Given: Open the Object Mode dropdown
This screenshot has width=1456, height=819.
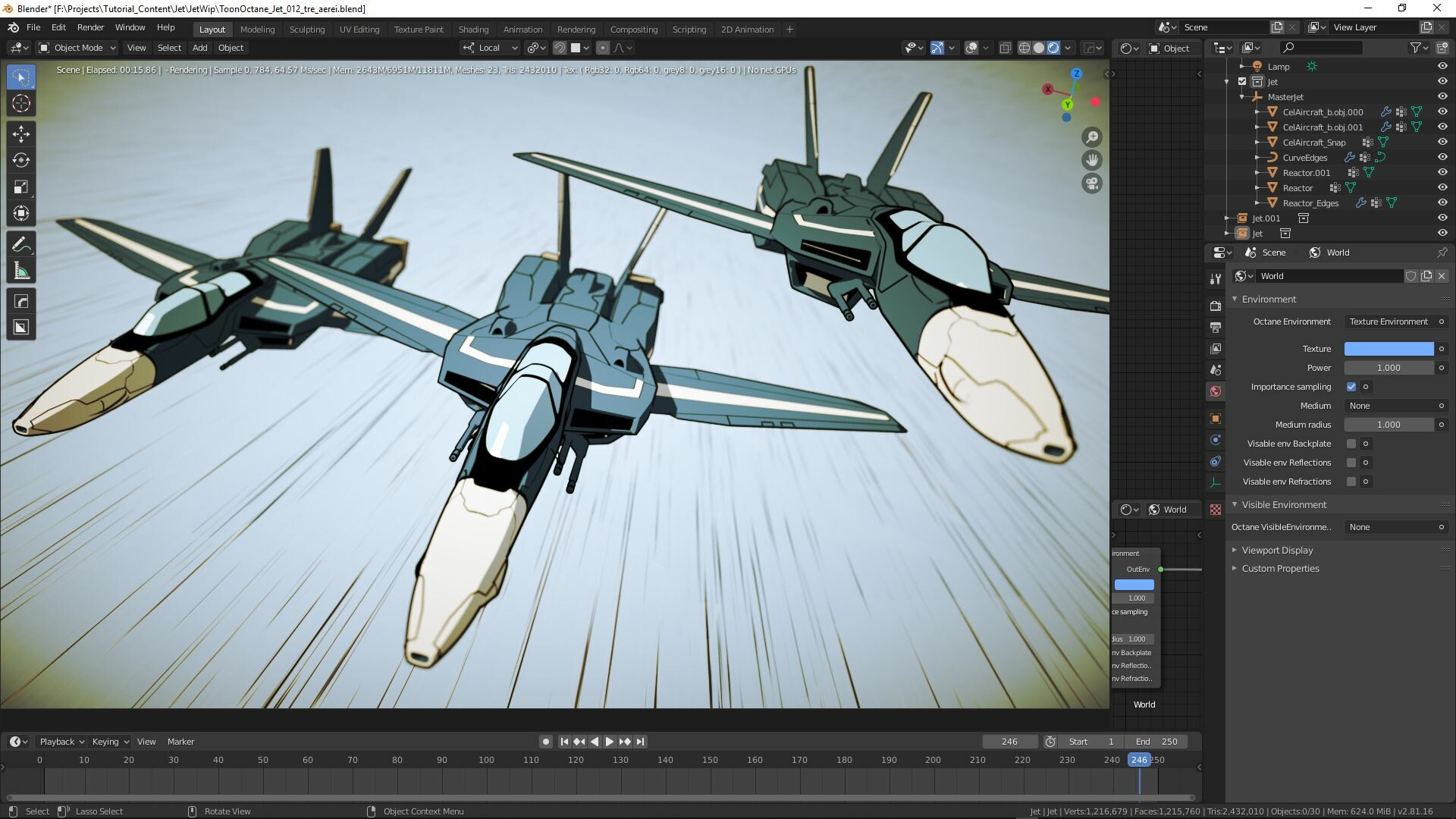Looking at the screenshot, I should (77, 48).
